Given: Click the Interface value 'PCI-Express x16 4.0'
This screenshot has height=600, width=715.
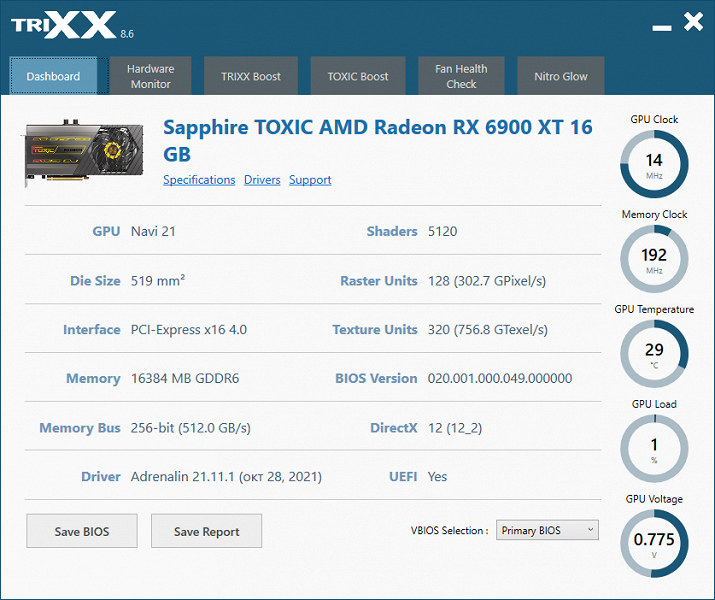Looking at the screenshot, I should tap(189, 329).
